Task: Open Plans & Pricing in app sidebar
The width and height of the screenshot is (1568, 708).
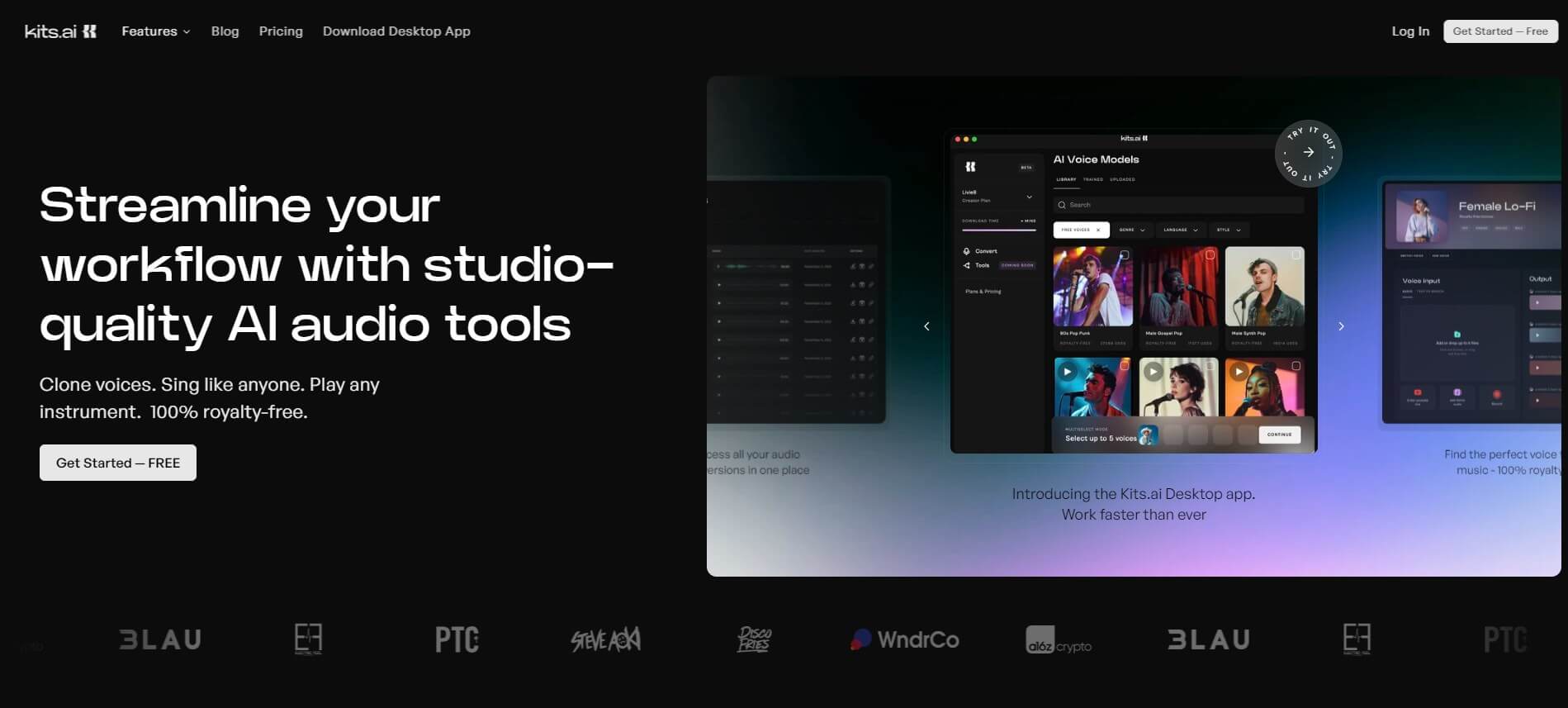Action: coord(983,292)
